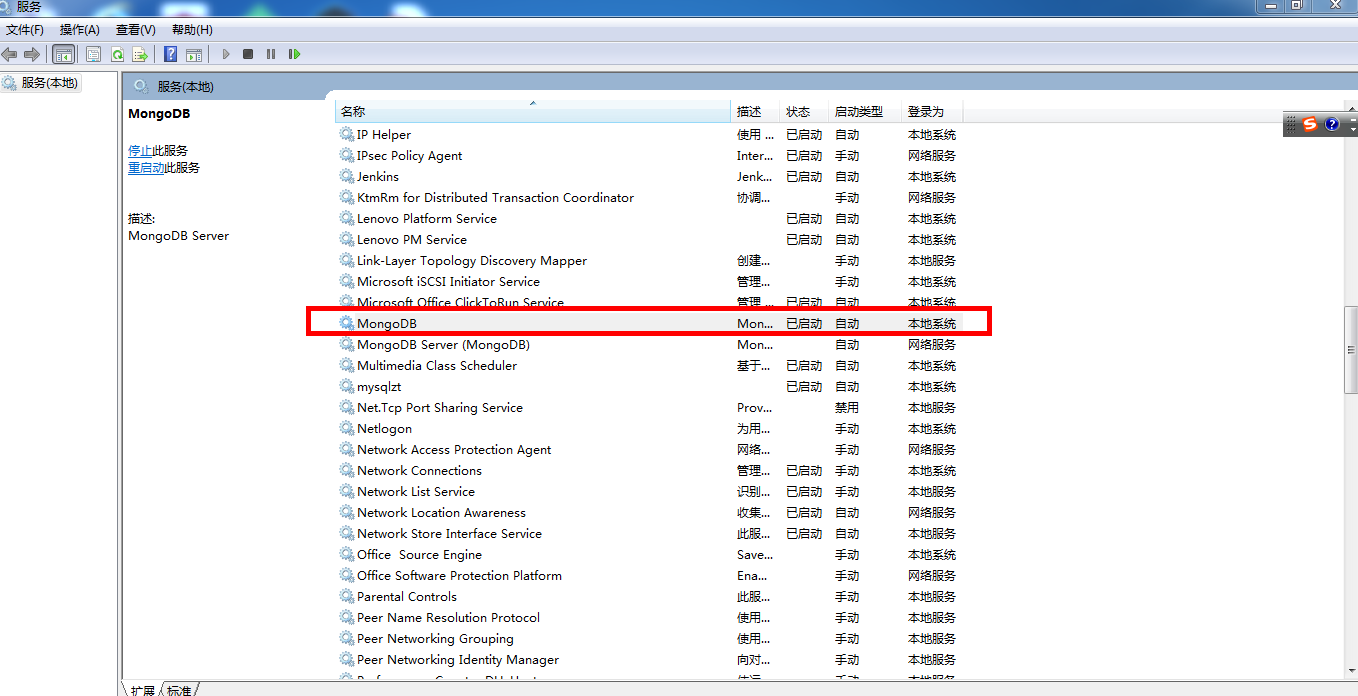Click the Pause Service toolbar icon
The width and height of the screenshot is (1358, 696).
click(271, 54)
